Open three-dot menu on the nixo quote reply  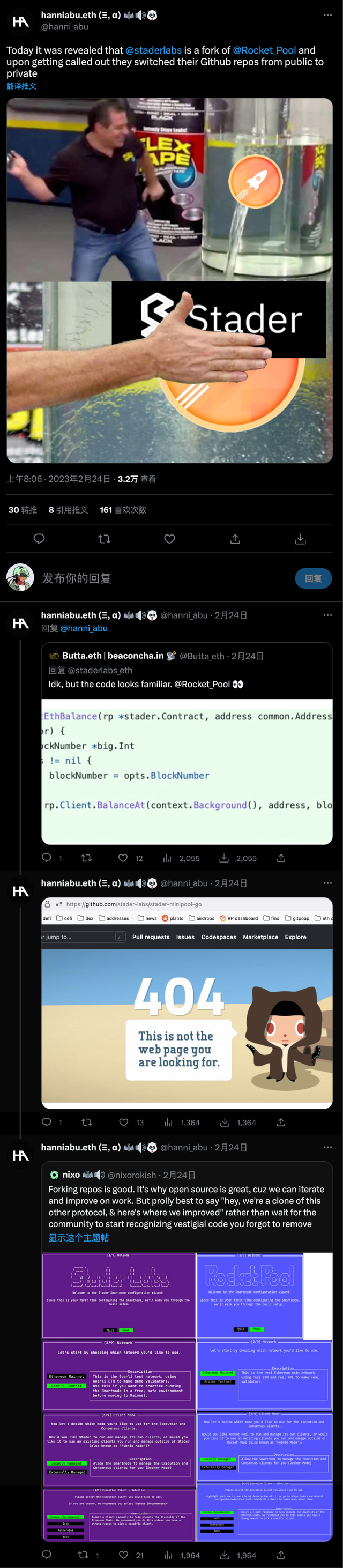pos(328,1147)
